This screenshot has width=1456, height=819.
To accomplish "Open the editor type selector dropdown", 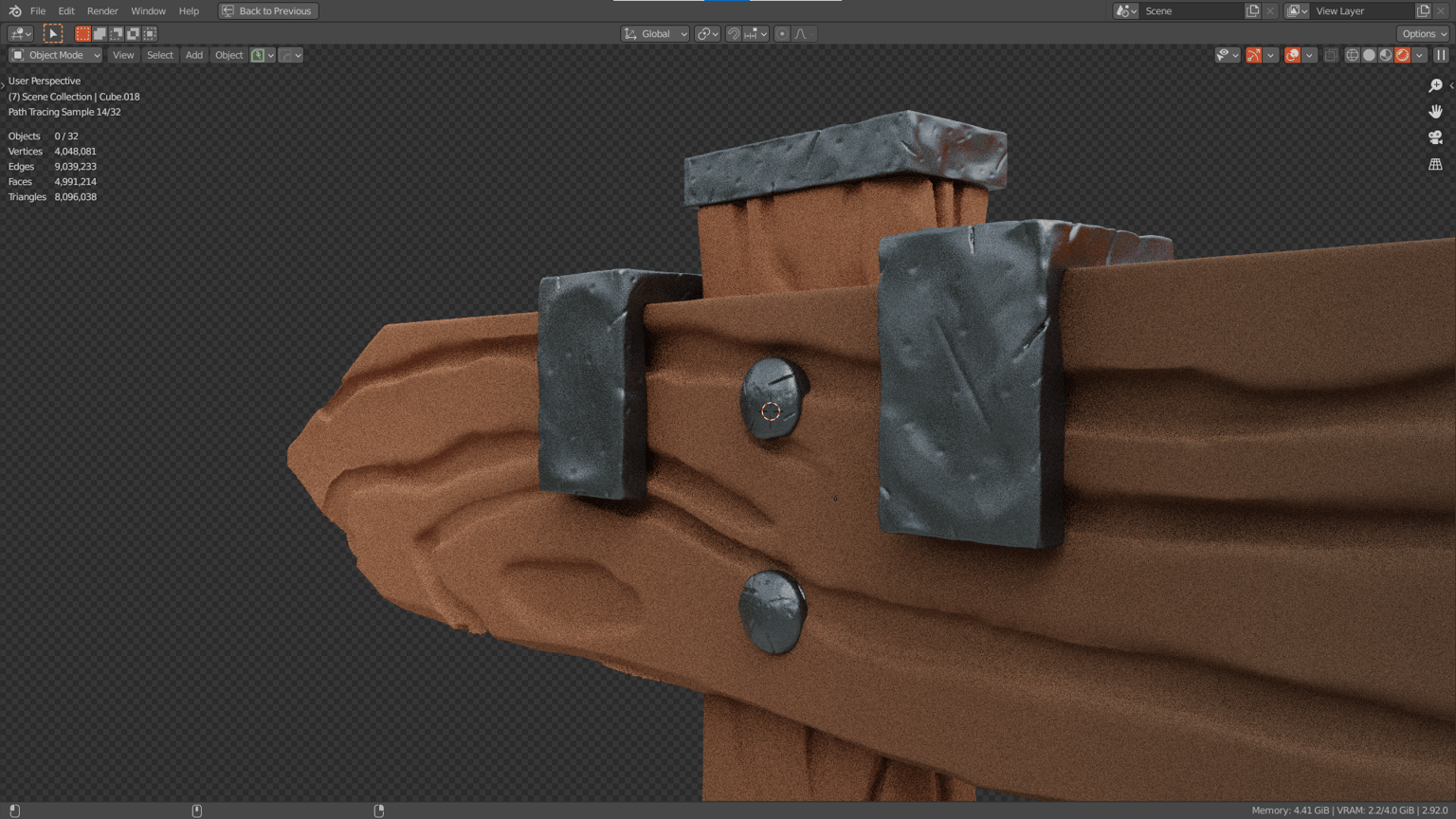I will [20, 33].
